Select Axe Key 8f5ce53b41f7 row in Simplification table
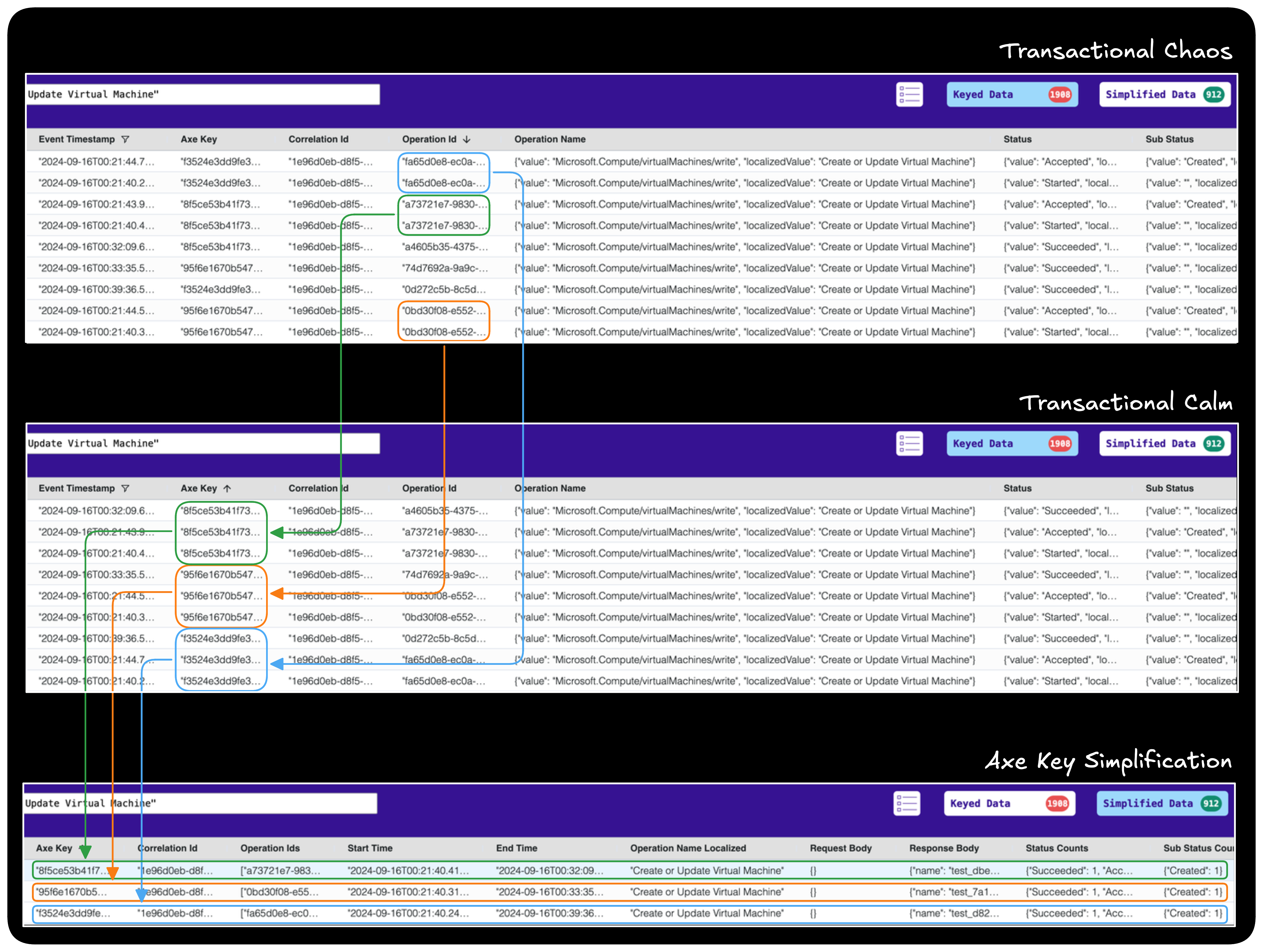This screenshot has height=952, width=1263. click(x=629, y=870)
